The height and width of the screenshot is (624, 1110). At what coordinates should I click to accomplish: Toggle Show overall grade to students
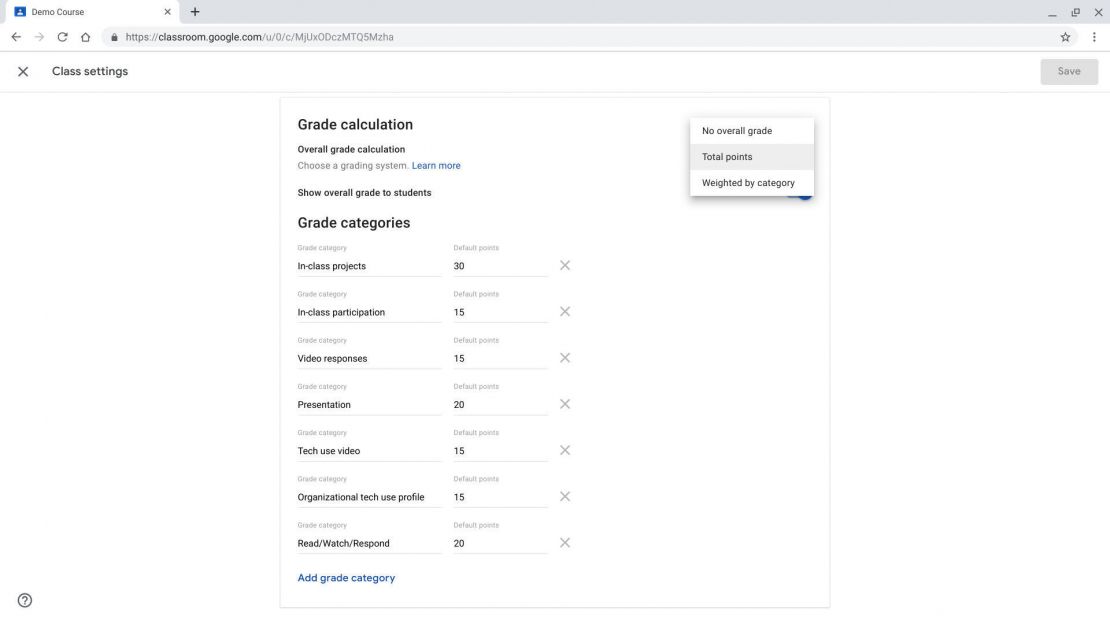pyautogui.click(x=800, y=192)
